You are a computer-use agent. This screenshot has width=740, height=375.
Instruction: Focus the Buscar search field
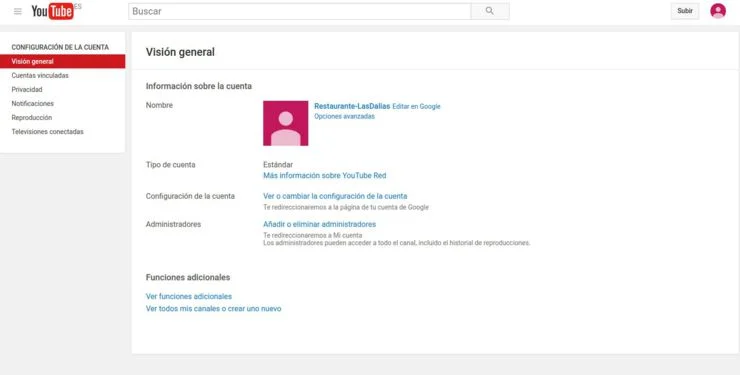pos(299,11)
